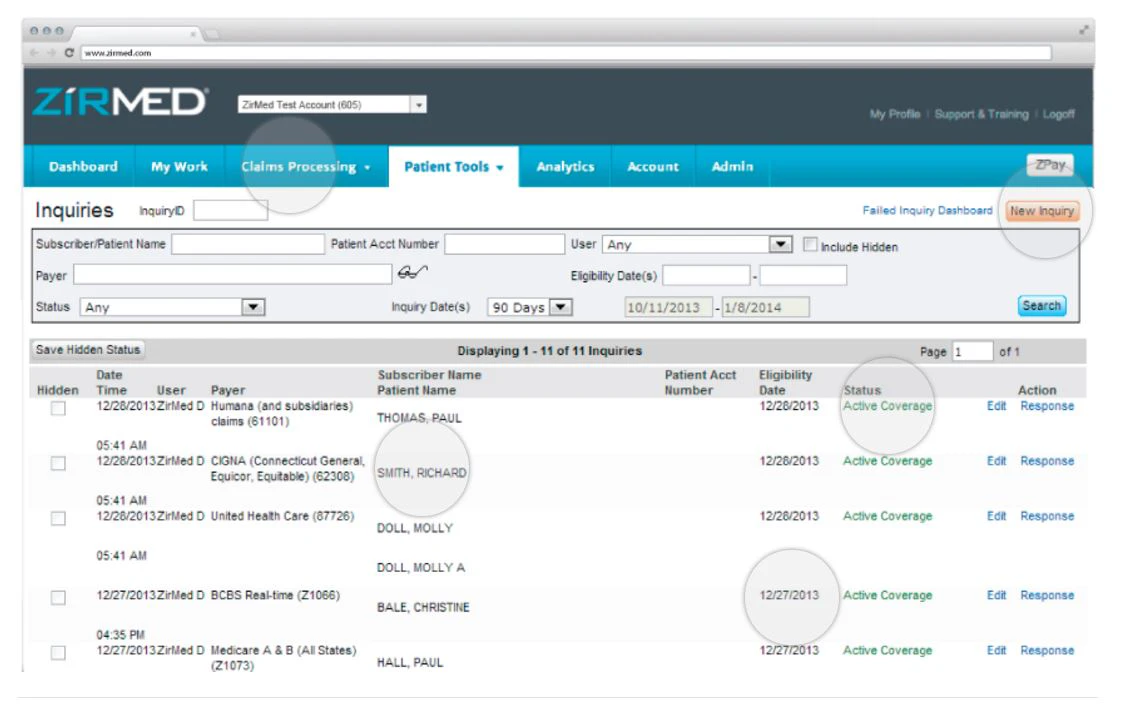Click 'Displaying 1 - 11 of 11 Inquiries' text

click(x=549, y=351)
